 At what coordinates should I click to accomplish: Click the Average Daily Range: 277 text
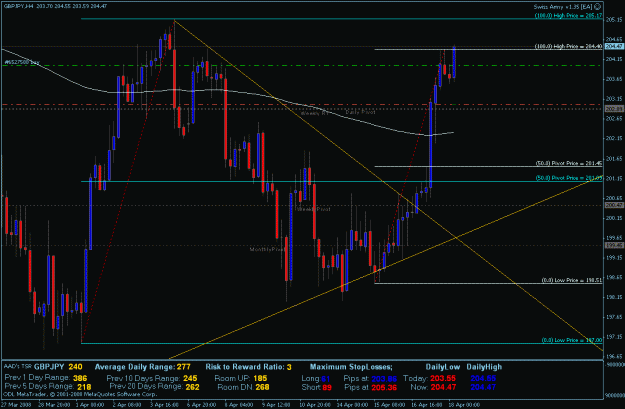(x=143, y=367)
